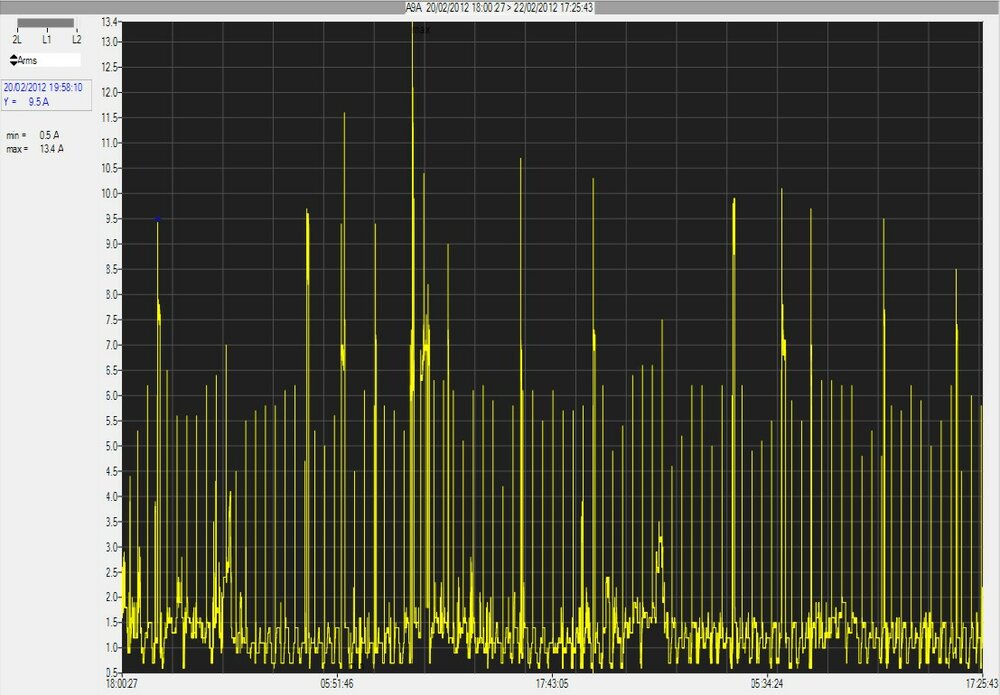Click the cursor timestamp 20/02/2012 19:58:10
The image size is (1000, 695).
coord(43,88)
